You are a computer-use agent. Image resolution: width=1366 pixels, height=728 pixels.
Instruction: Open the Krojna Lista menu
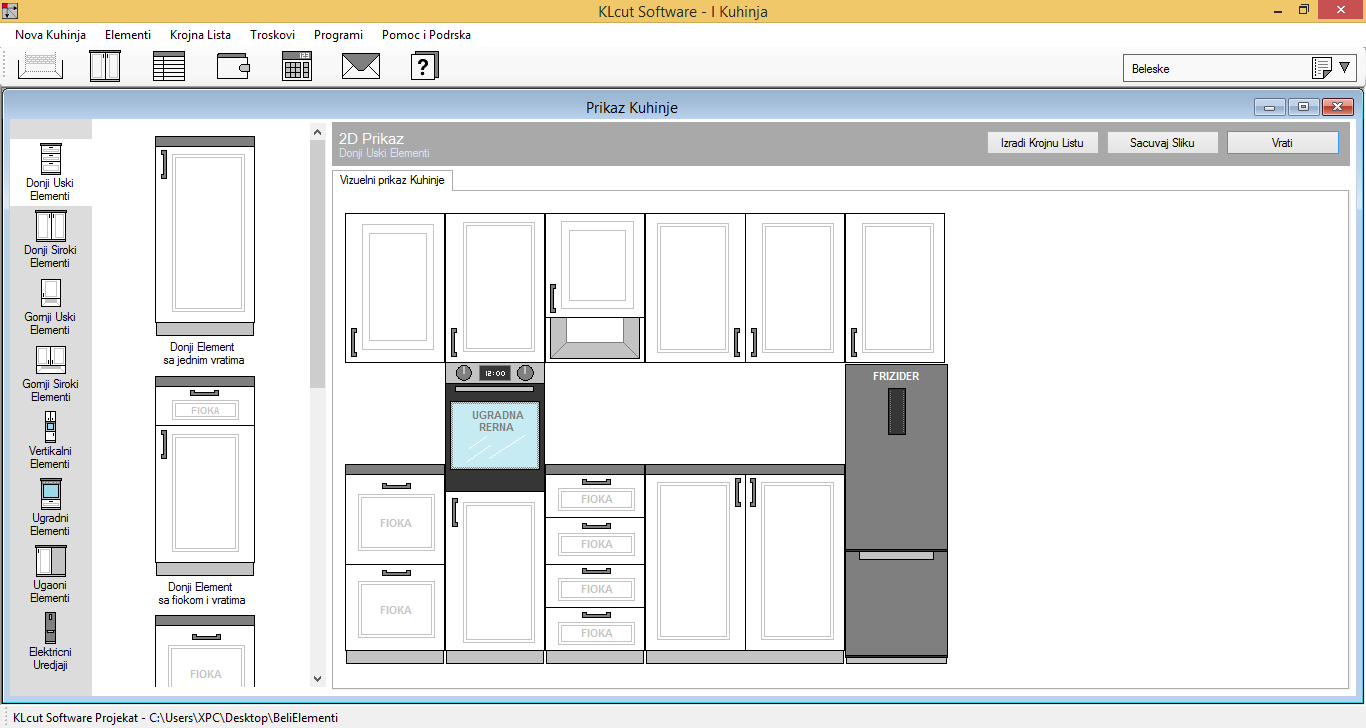(x=200, y=35)
